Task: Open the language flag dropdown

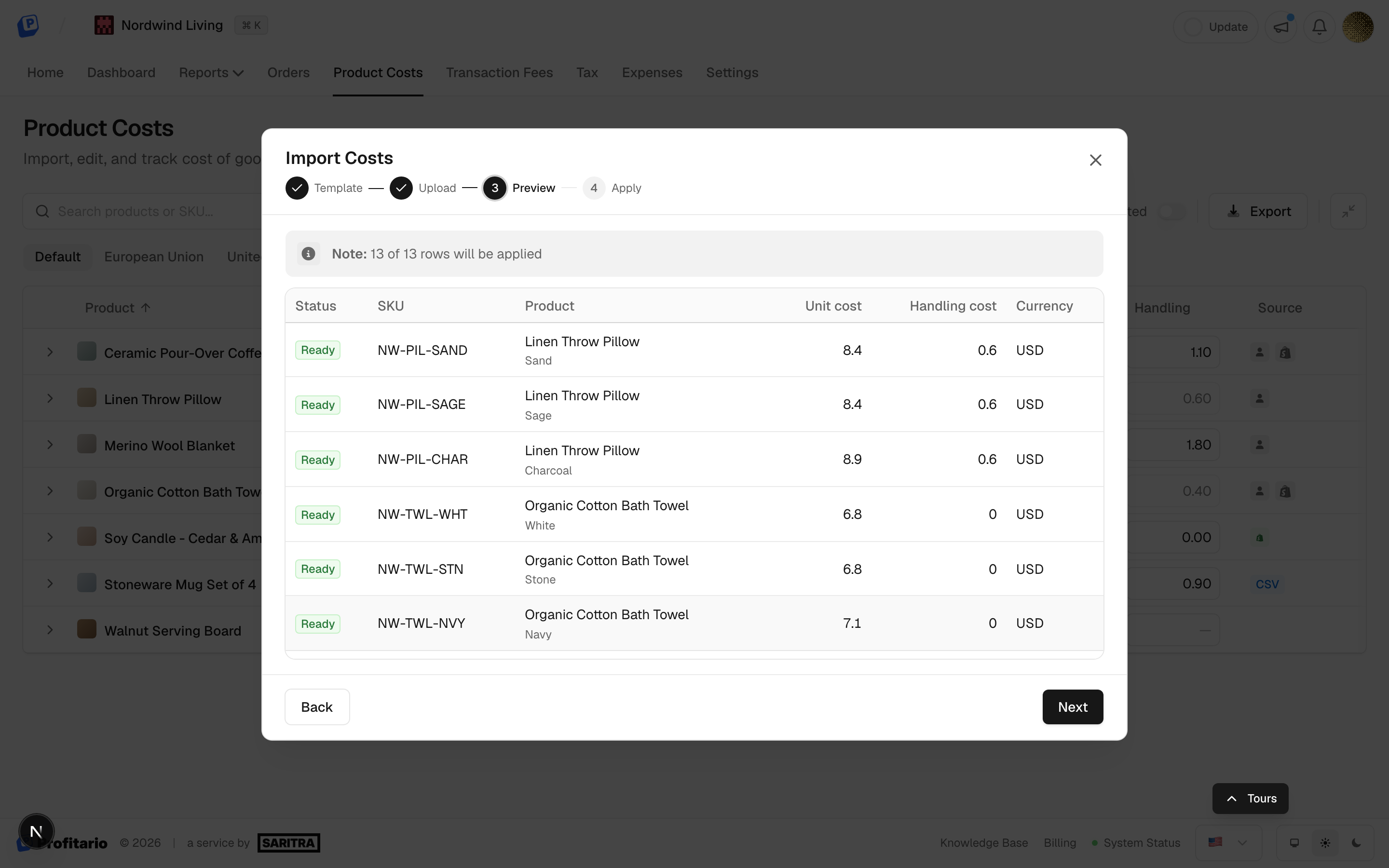Action: (1228, 842)
